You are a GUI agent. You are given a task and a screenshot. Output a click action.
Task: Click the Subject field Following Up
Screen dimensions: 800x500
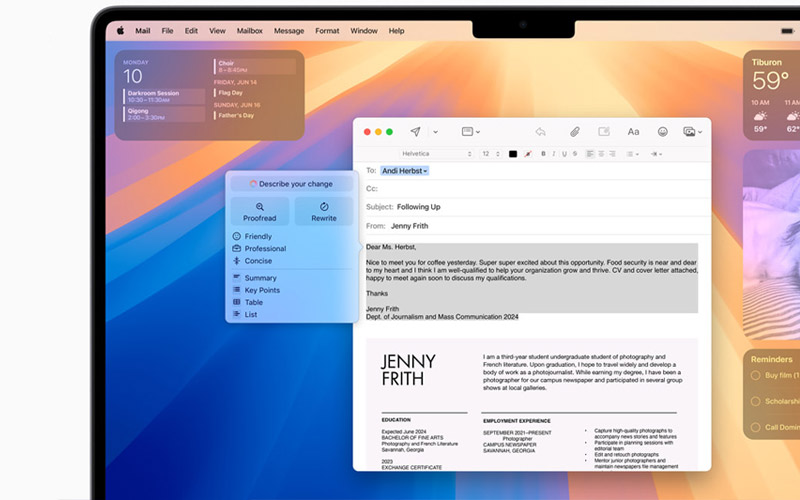click(x=538, y=207)
